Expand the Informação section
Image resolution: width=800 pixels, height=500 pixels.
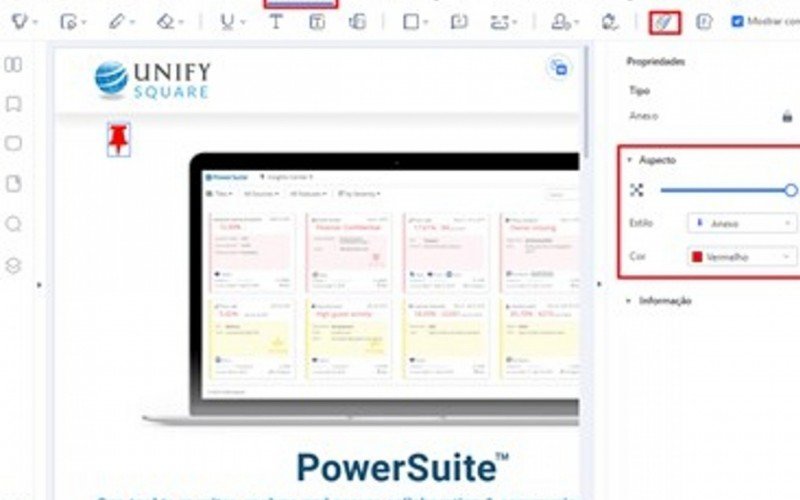pos(629,301)
